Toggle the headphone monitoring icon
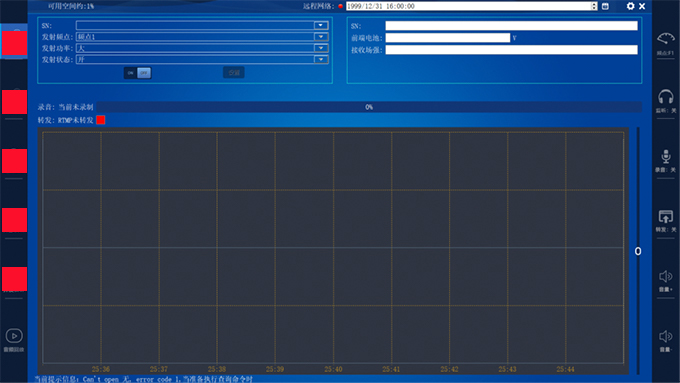Viewport: 680px width, 383px height. (x=665, y=97)
